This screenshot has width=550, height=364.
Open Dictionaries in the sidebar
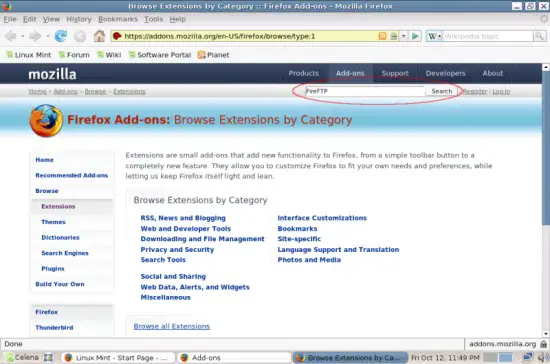(60, 237)
